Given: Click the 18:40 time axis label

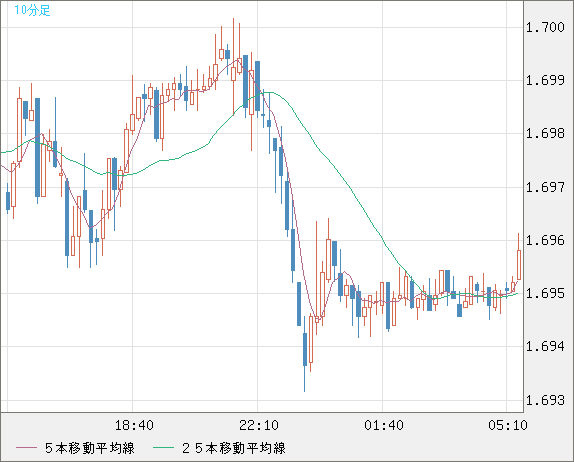Looking at the screenshot, I should click(x=134, y=425).
